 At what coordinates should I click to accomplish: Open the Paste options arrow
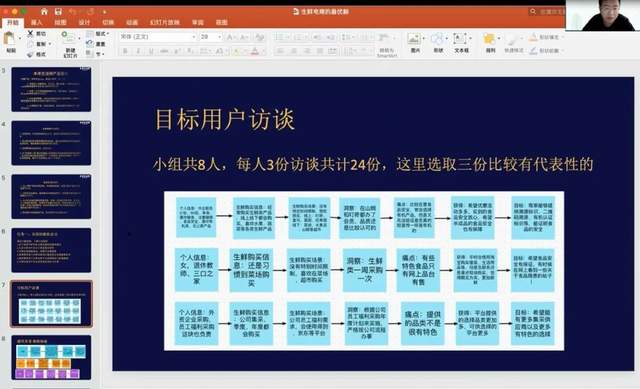[20, 38]
